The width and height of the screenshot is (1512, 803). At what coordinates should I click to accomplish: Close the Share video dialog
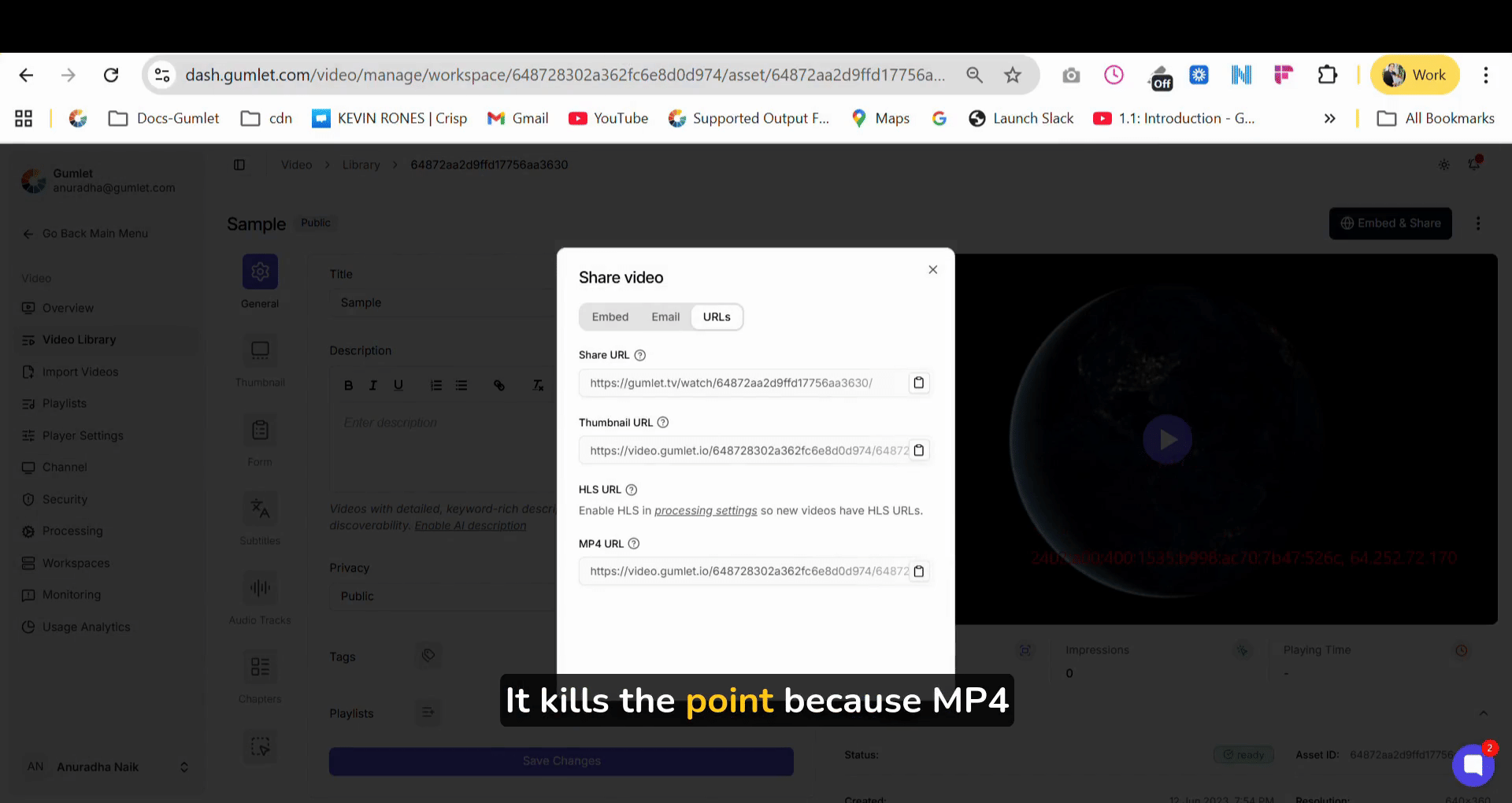tap(932, 270)
